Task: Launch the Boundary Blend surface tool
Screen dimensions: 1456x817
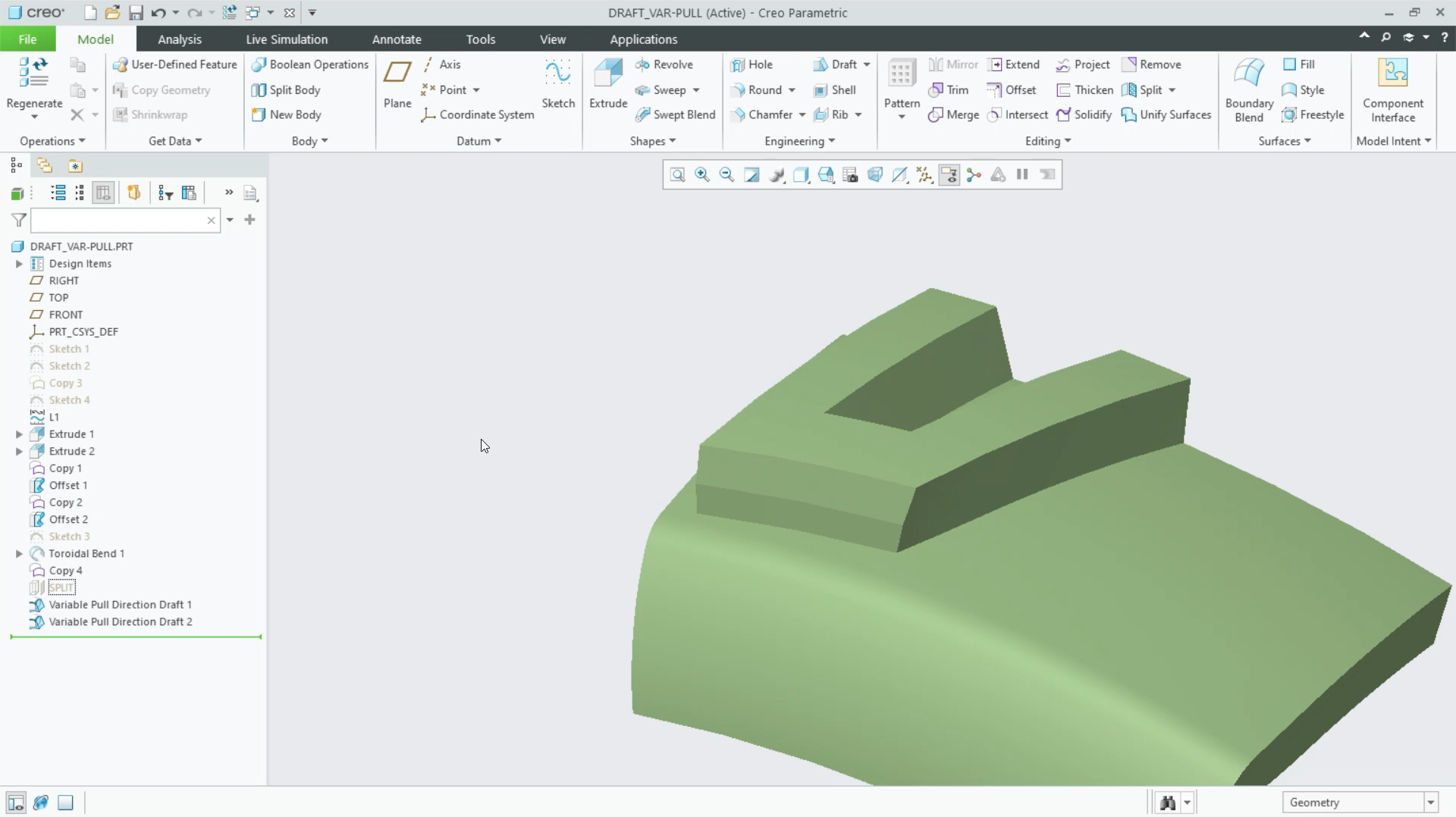Action: (1249, 89)
